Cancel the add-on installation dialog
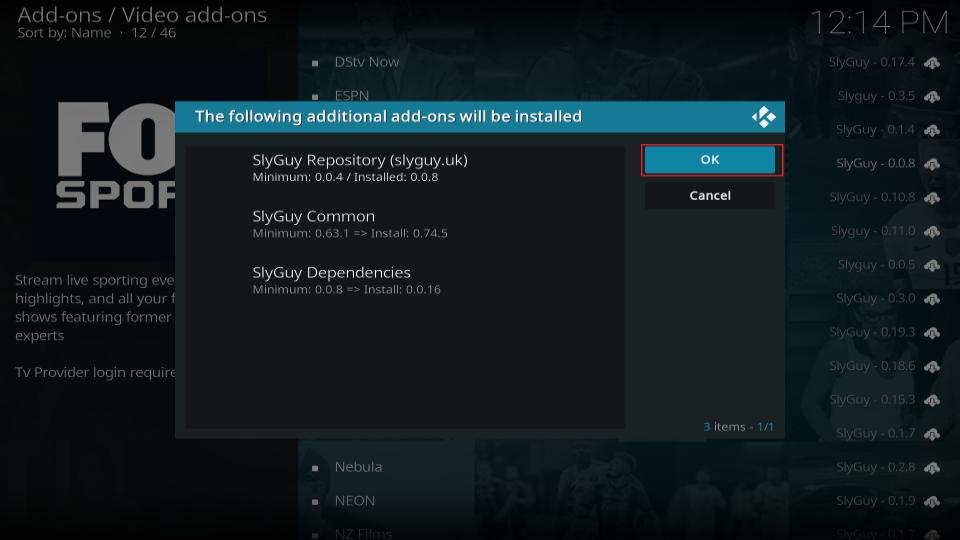 point(710,195)
